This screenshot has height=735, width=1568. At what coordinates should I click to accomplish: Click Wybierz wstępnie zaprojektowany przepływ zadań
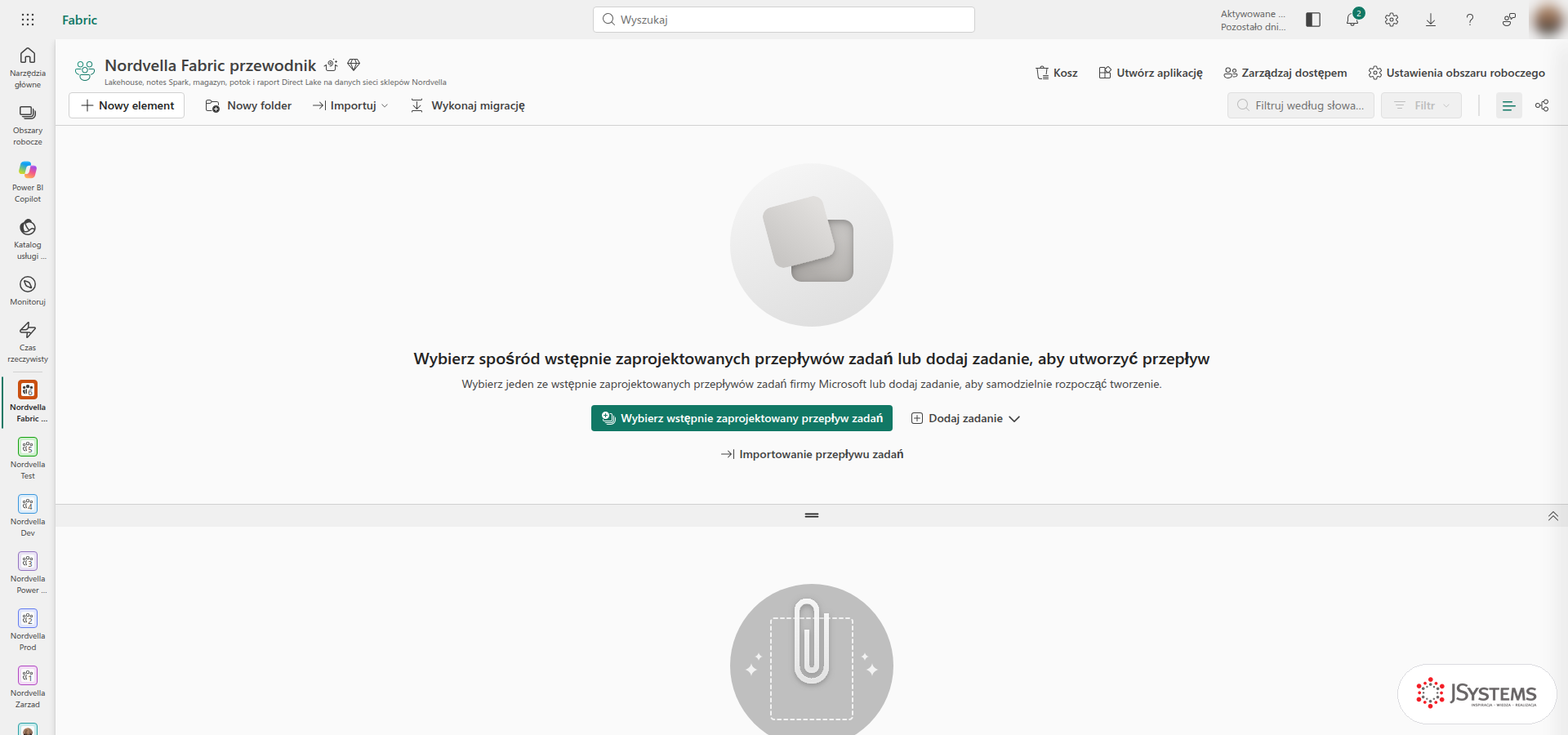[742, 418]
